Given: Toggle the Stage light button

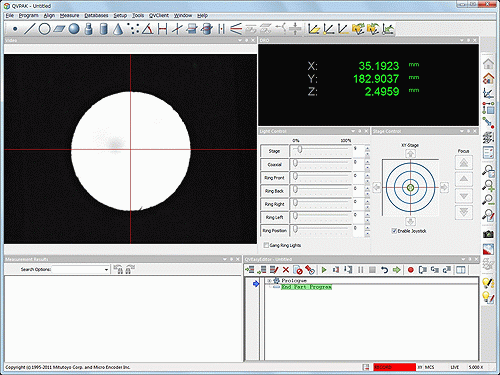Looking at the screenshot, I should [274, 151].
